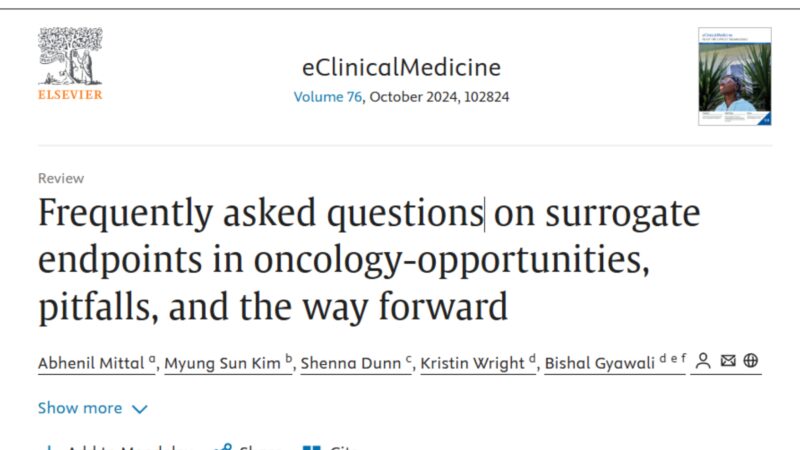Click the Share icon

pyautogui.click(x=223, y=447)
